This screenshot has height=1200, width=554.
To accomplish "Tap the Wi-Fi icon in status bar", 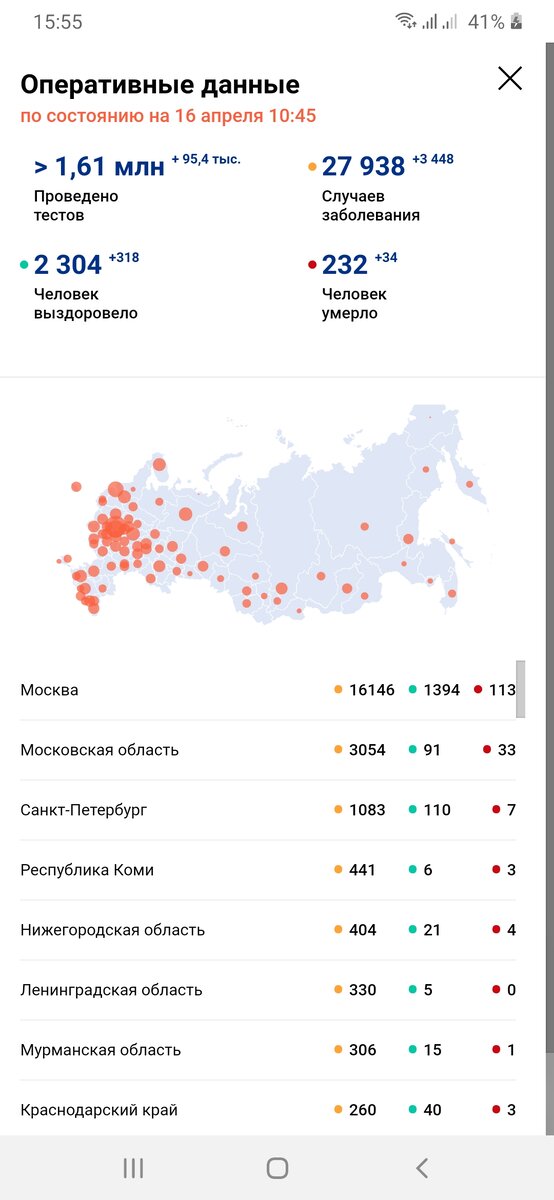I will point(405,21).
